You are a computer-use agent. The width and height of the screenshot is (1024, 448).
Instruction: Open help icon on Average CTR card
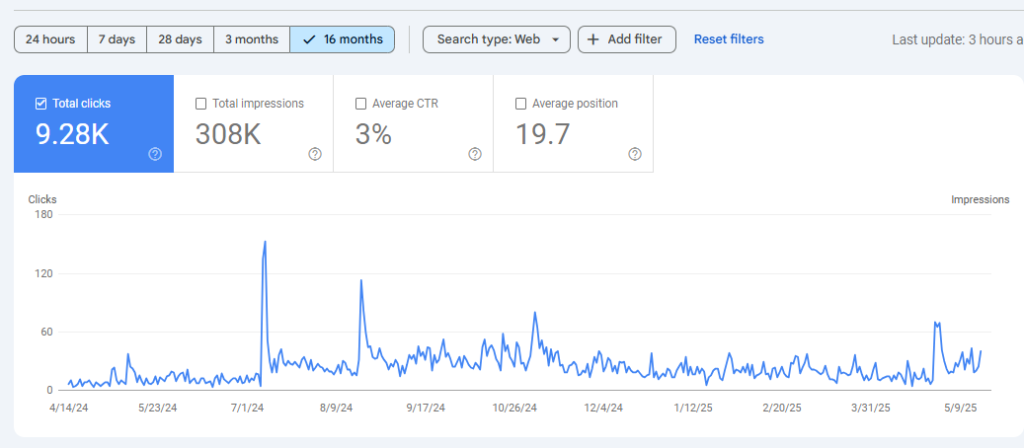(x=475, y=154)
